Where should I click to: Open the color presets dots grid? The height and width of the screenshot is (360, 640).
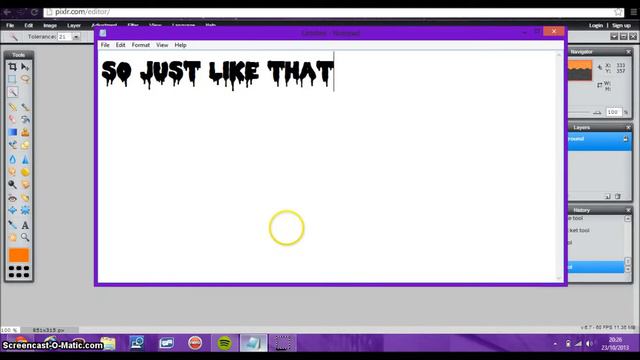pos(19,272)
